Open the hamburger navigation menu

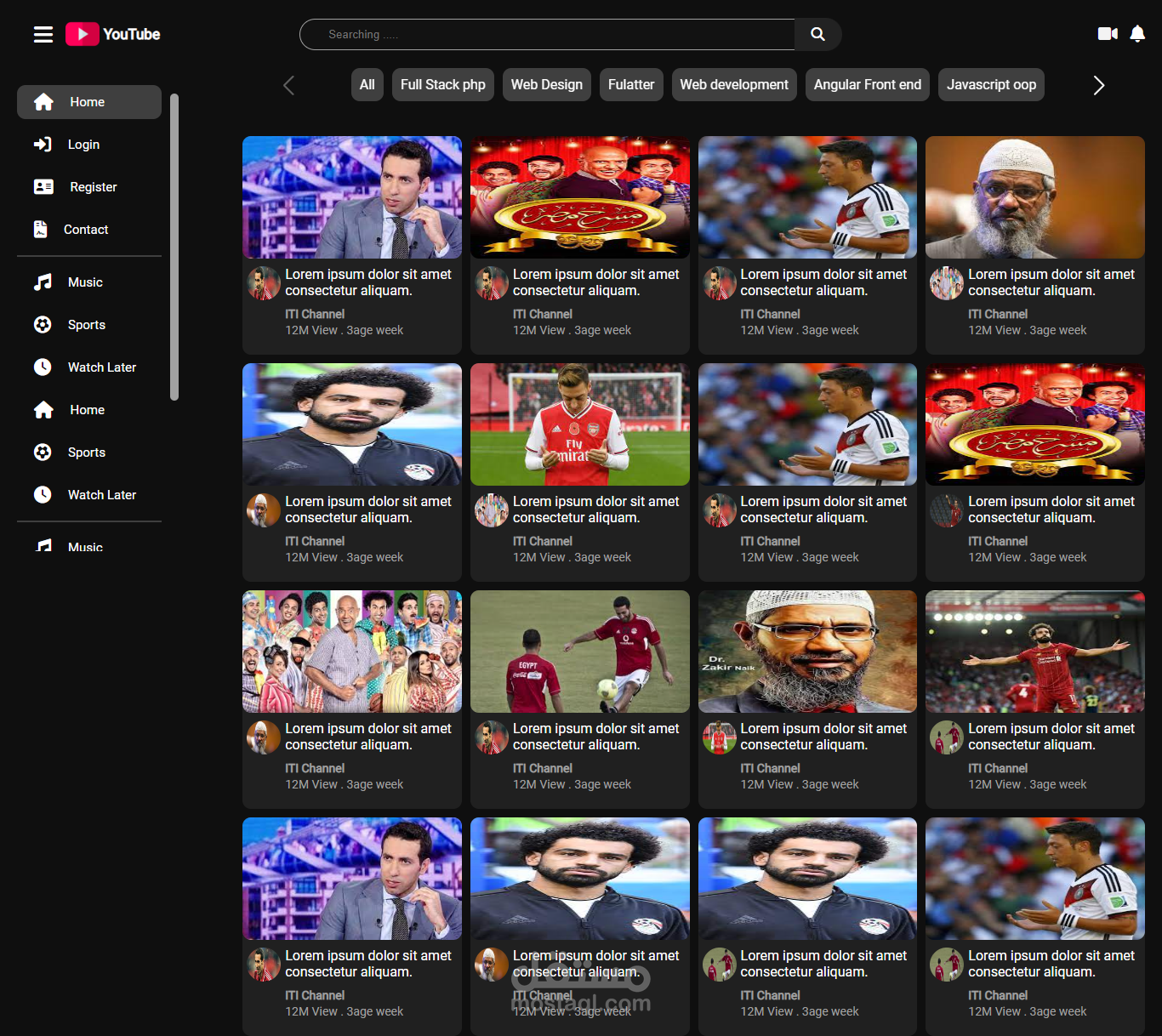point(43,34)
